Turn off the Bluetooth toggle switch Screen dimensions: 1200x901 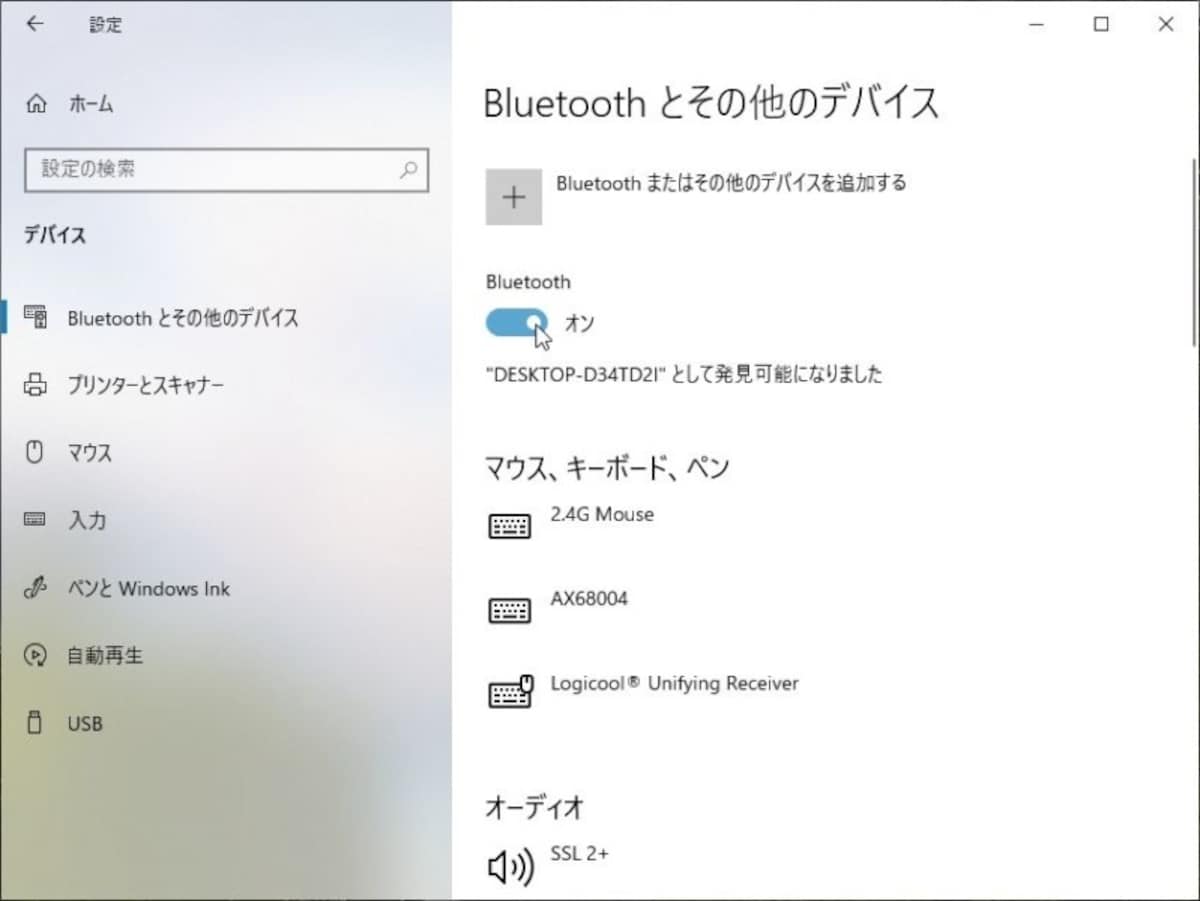pos(517,323)
